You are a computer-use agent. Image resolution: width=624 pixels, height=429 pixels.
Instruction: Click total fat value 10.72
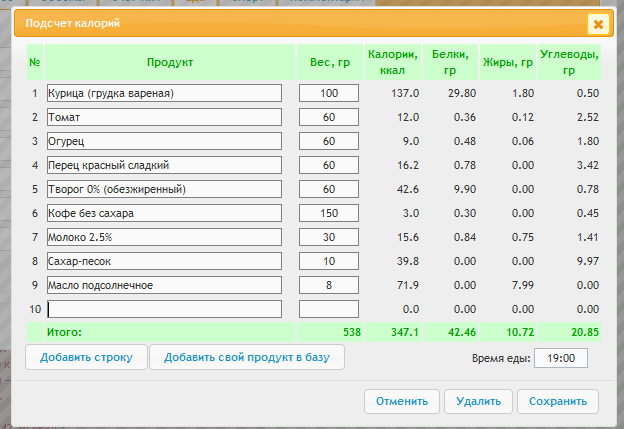pos(520,332)
